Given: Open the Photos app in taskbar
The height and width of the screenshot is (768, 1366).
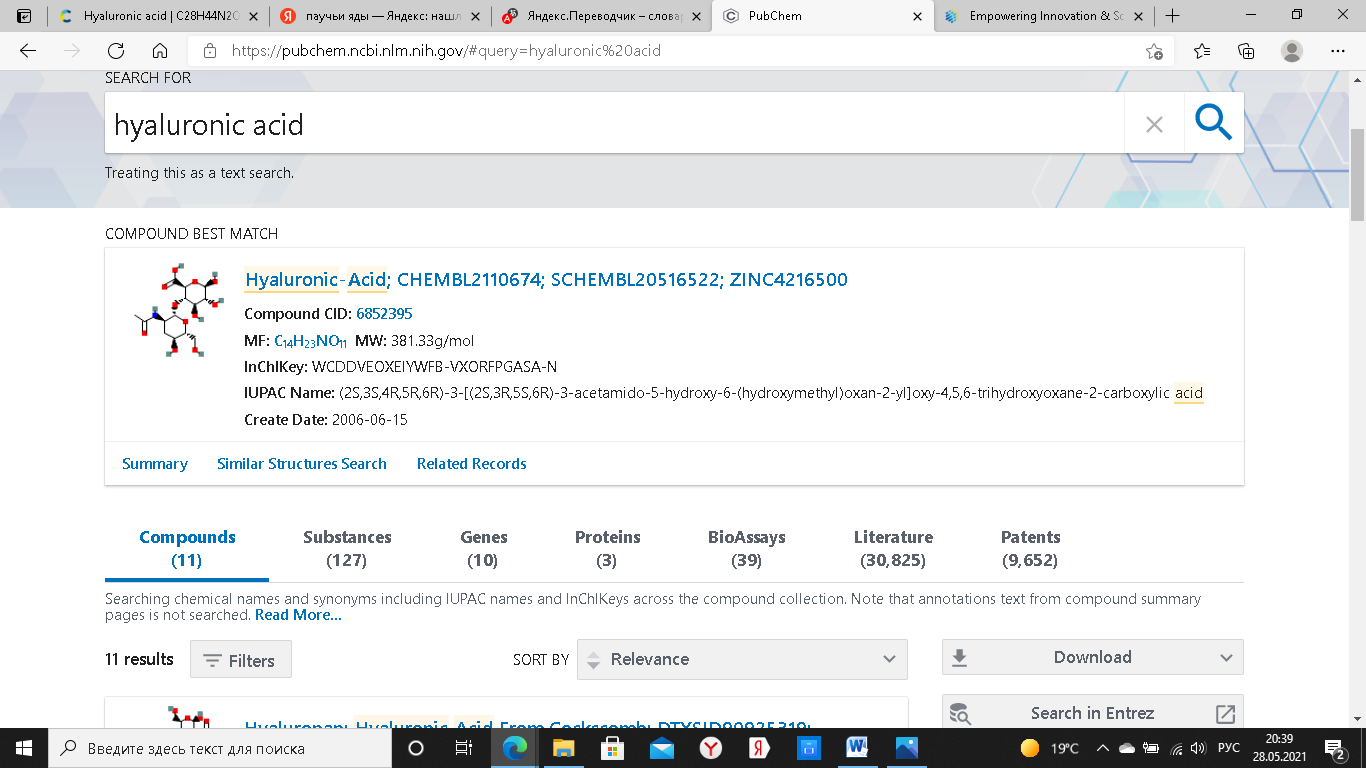Looking at the screenshot, I should pyautogui.click(x=907, y=748).
